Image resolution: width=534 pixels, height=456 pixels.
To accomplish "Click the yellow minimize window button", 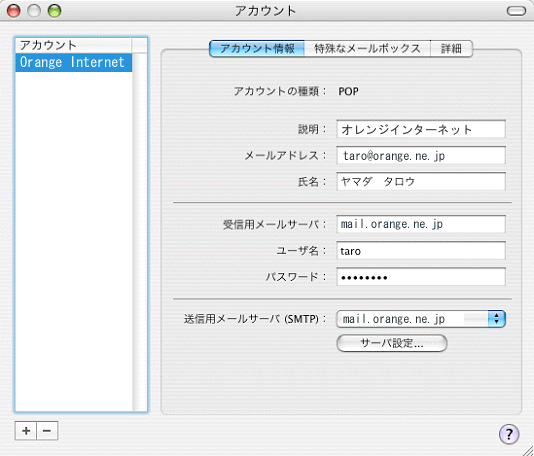I will coord(34,11).
